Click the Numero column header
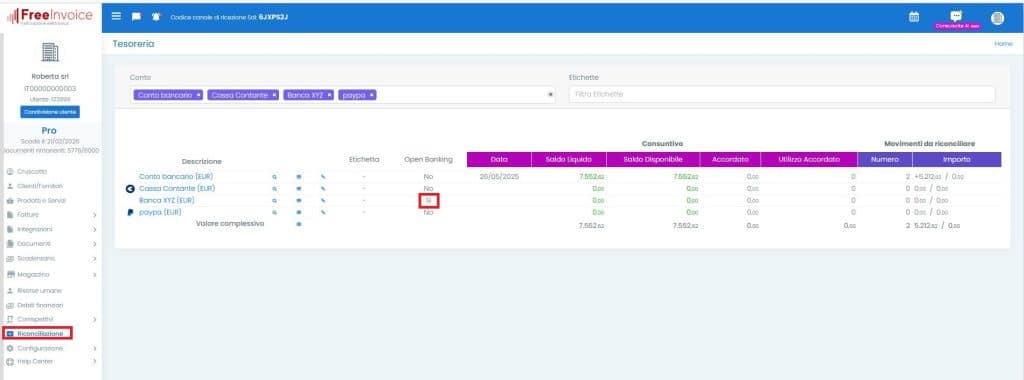The height and width of the screenshot is (380, 1024). tap(884, 159)
